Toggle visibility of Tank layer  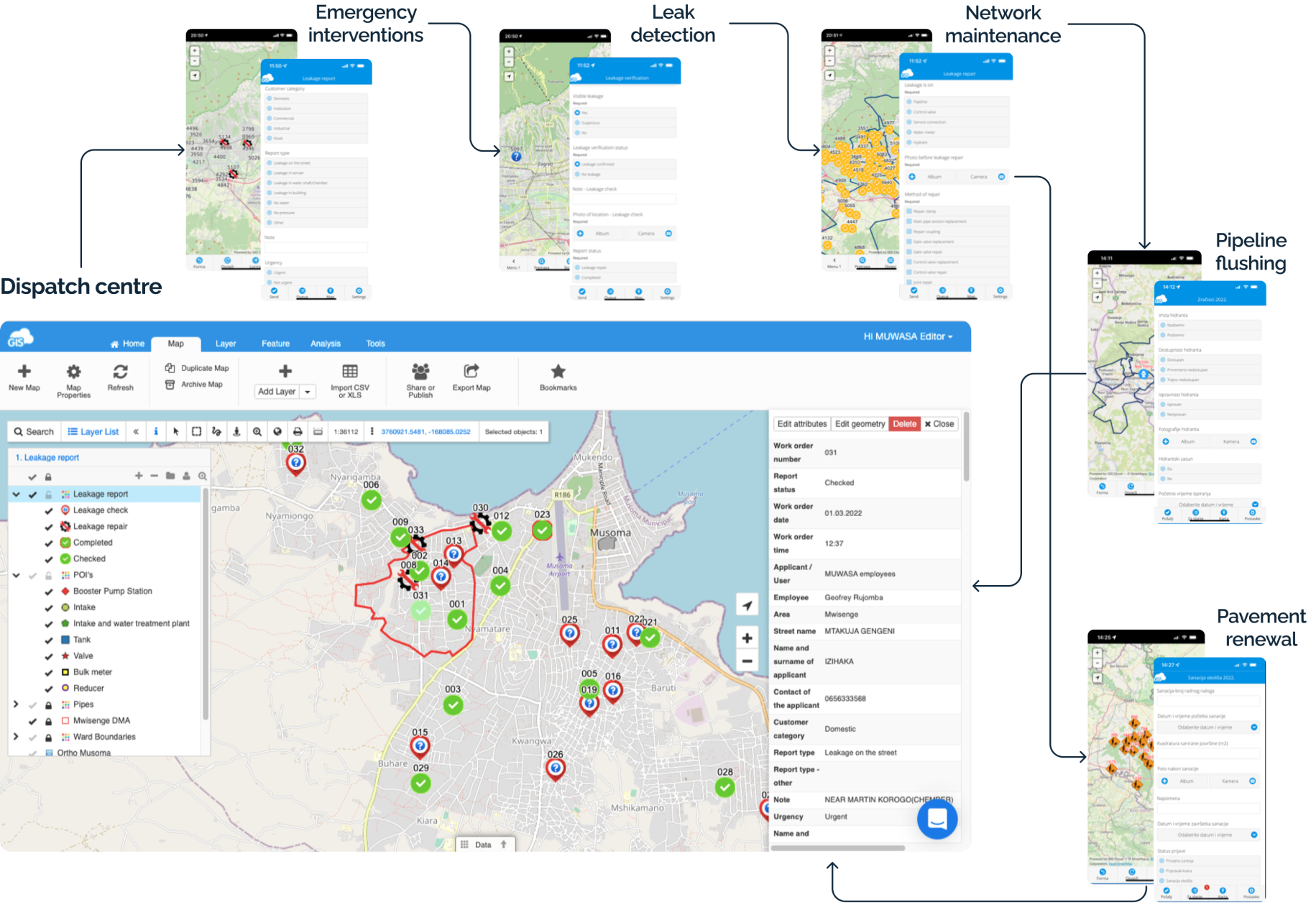(49, 640)
